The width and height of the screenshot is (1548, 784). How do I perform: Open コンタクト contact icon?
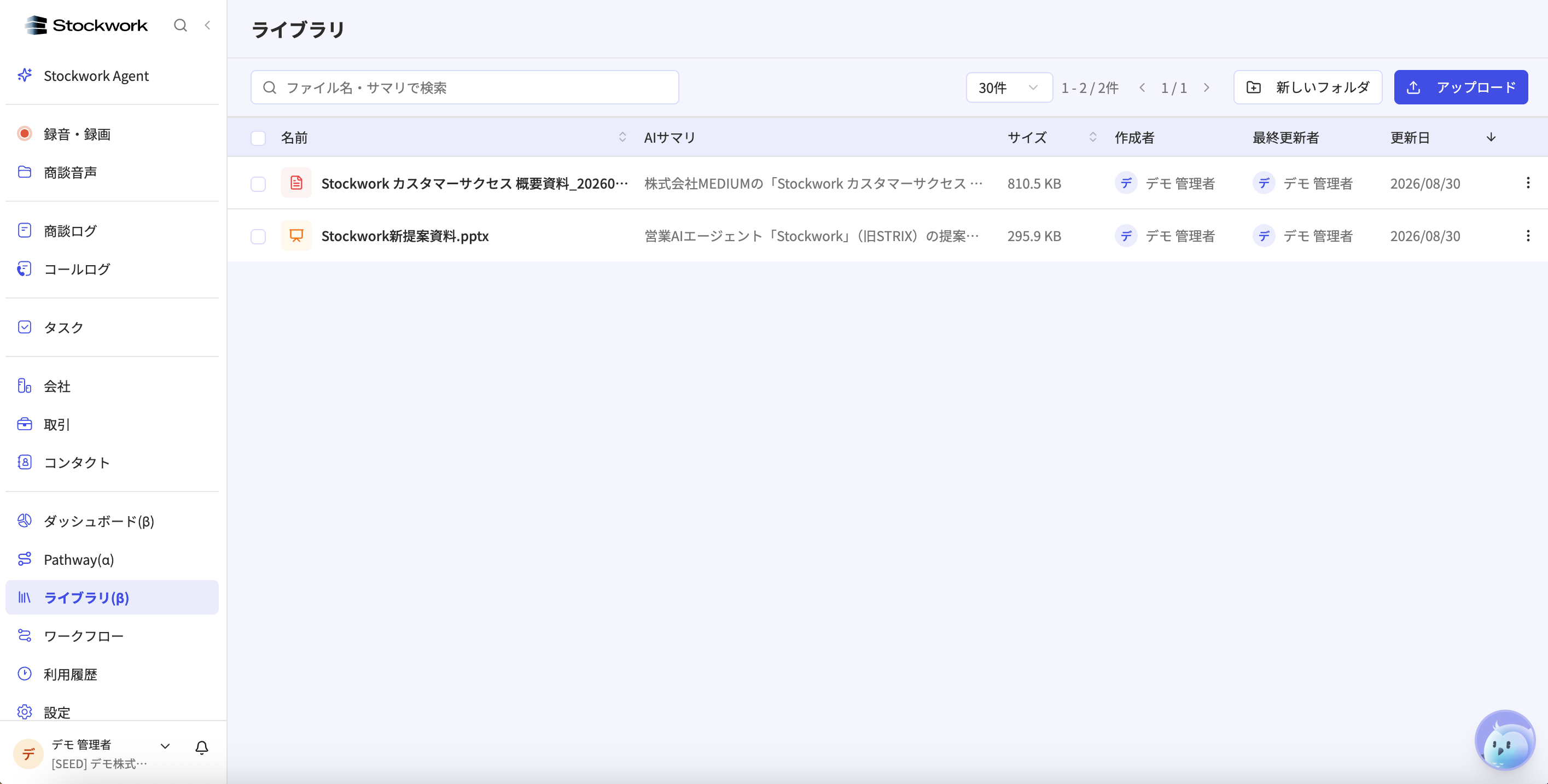click(x=25, y=462)
